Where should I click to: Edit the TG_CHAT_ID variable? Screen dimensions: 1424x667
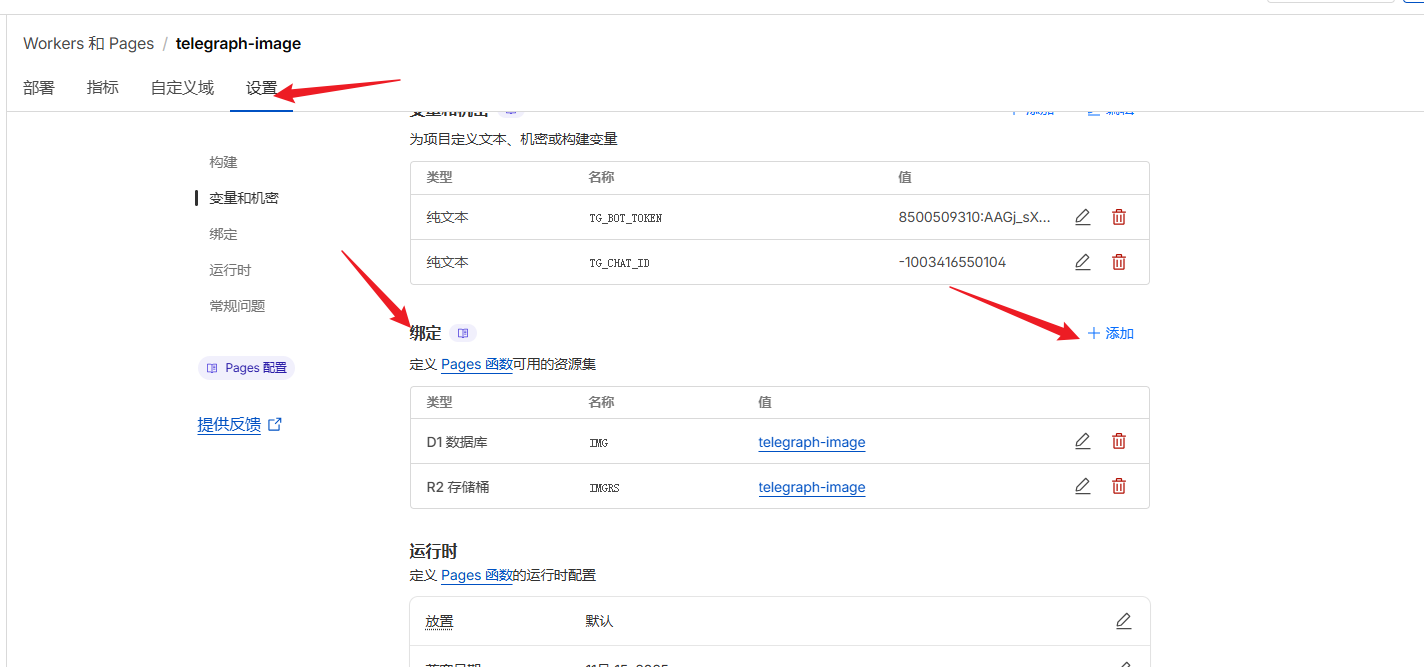coord(1082,262)
